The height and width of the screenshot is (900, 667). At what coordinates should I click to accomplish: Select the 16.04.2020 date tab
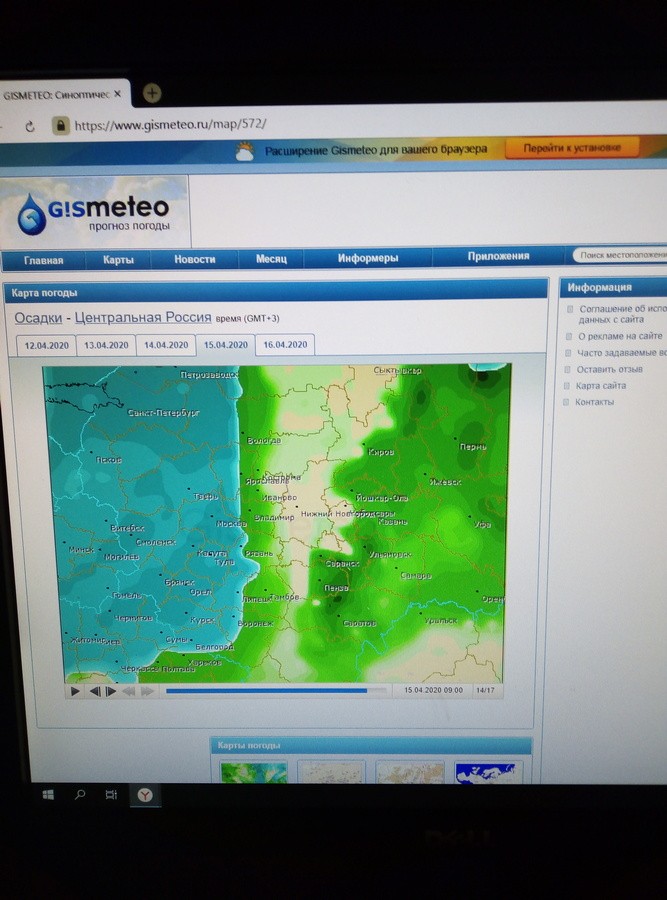[x=285, y=345]
